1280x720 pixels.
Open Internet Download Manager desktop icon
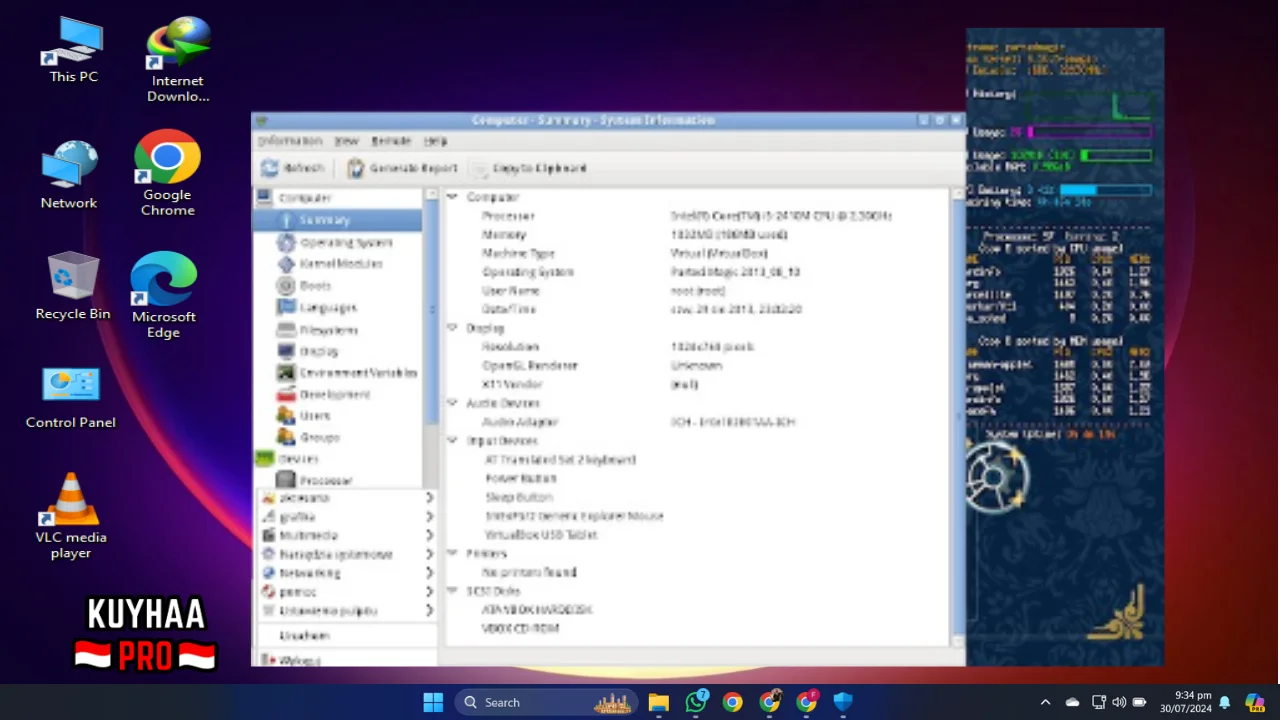pyautogui.click(x=178, y=59)
